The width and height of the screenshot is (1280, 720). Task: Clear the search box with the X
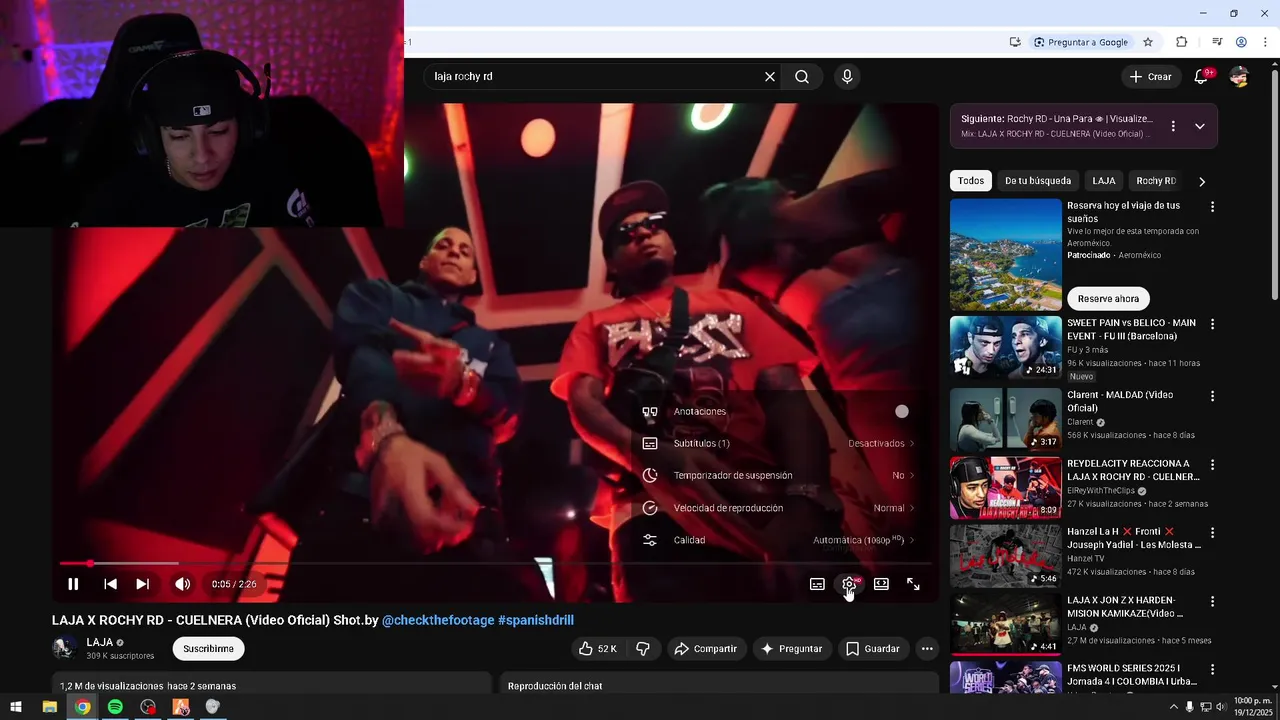770,77
